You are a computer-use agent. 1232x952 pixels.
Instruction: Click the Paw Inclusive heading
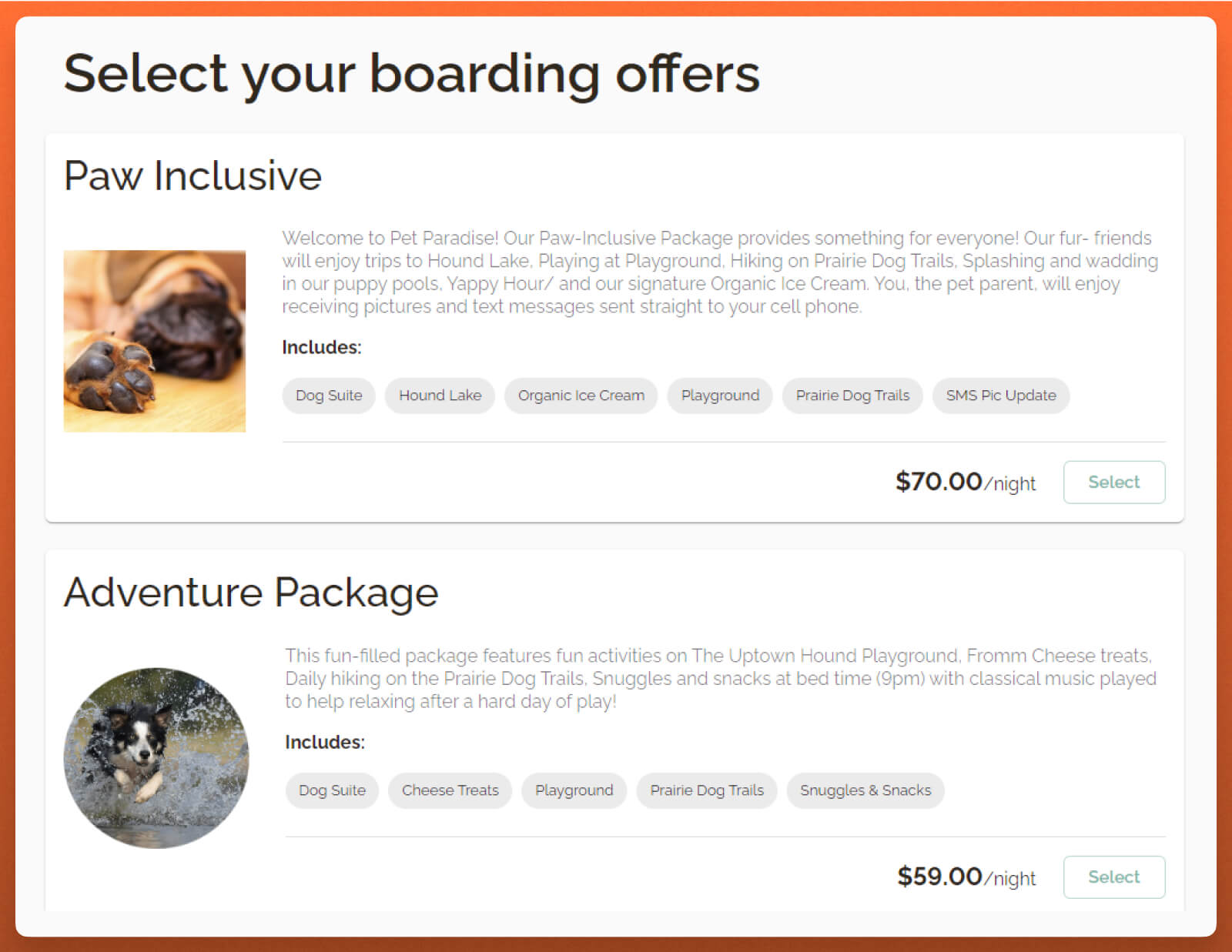click(x=192, y=175)
